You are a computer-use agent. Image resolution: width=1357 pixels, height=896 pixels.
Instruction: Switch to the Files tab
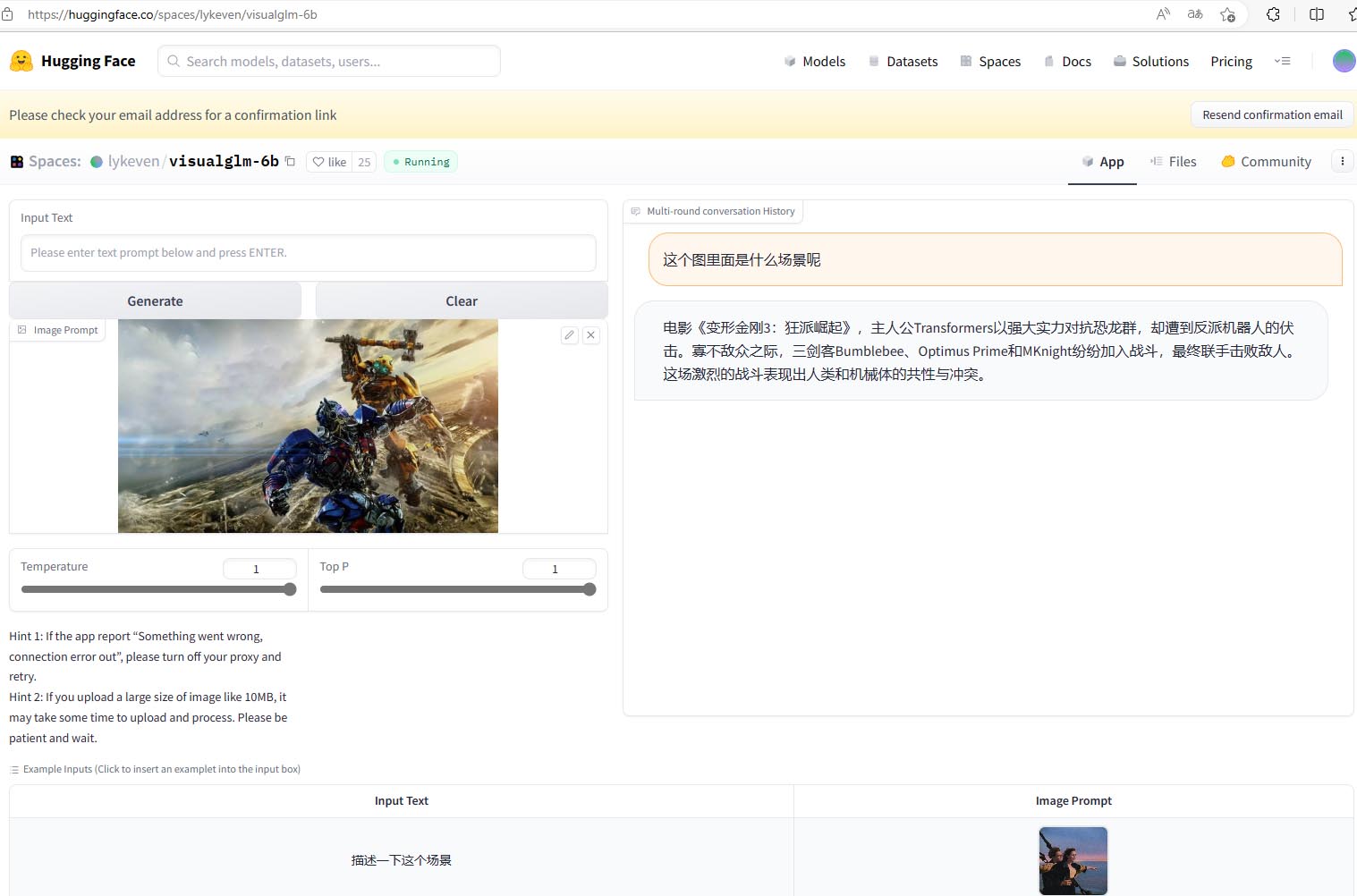click(x=1173, y=162)
